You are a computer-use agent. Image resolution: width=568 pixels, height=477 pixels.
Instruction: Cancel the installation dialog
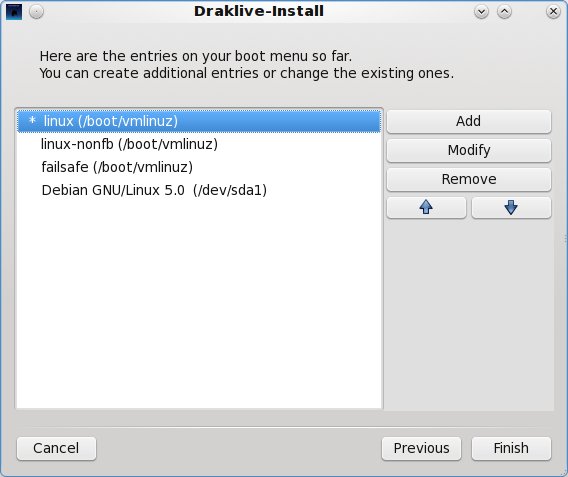coord(56,448)
